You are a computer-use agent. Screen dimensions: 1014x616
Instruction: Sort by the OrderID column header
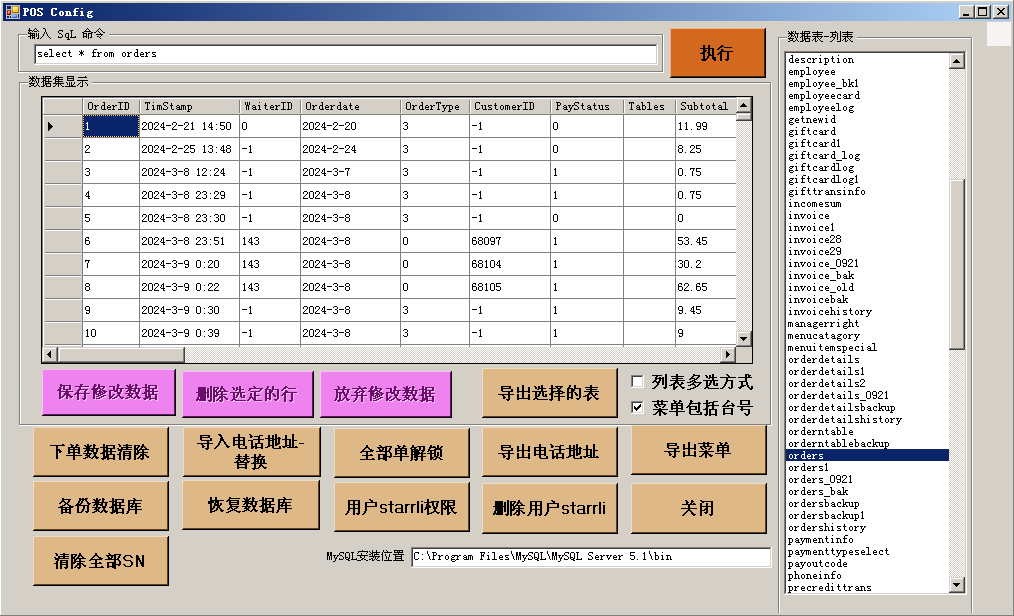pos(108,106)
